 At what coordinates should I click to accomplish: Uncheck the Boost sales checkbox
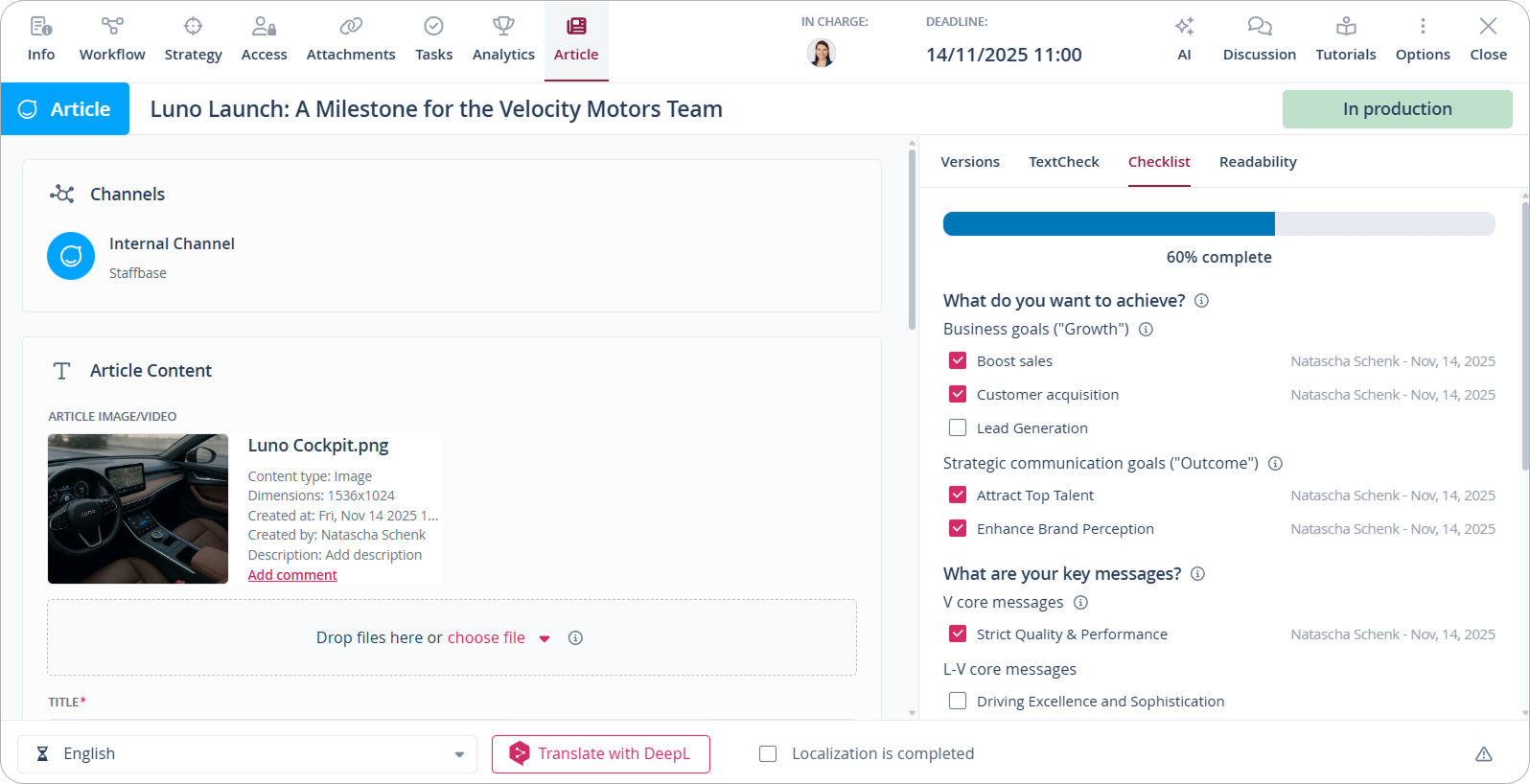958,360
